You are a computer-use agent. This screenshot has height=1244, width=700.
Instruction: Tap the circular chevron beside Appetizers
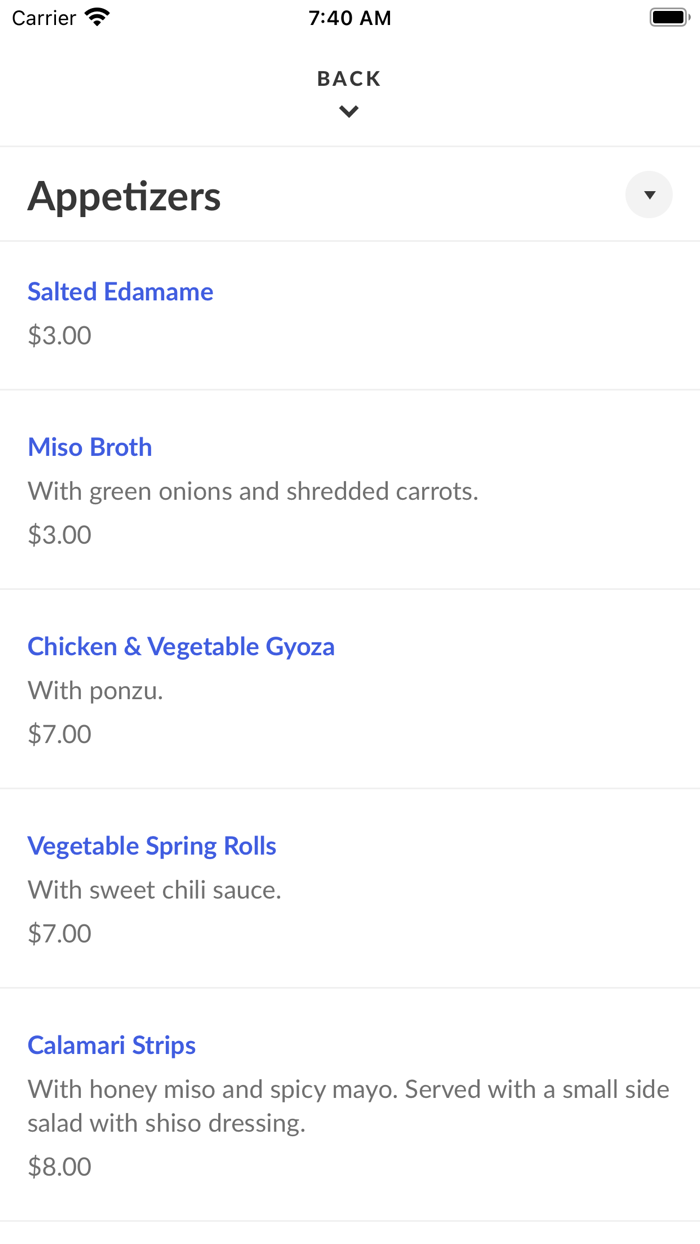coord(649,194)
